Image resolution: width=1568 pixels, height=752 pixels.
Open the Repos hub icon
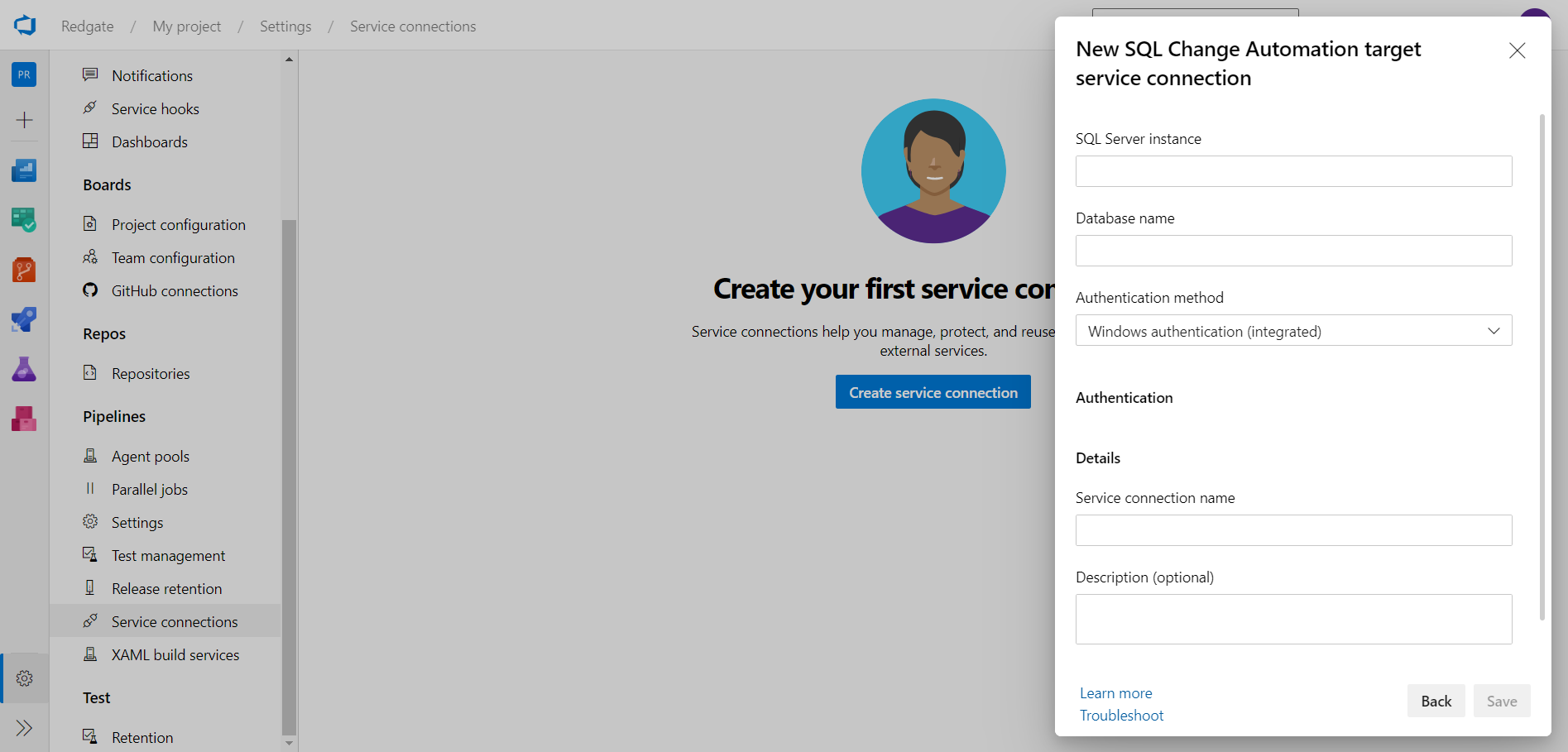[x=24, y=270]
